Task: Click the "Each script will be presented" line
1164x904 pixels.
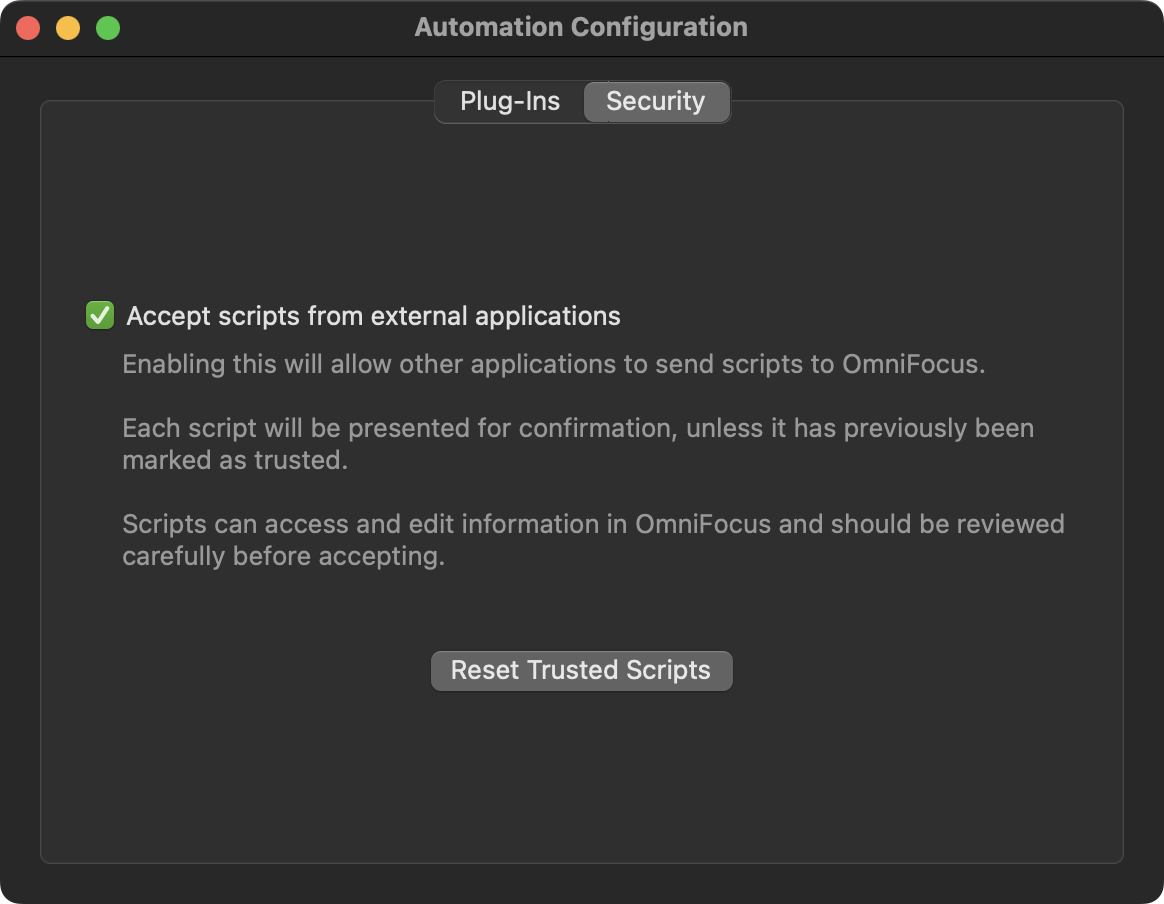Action: tap(577, 428)
